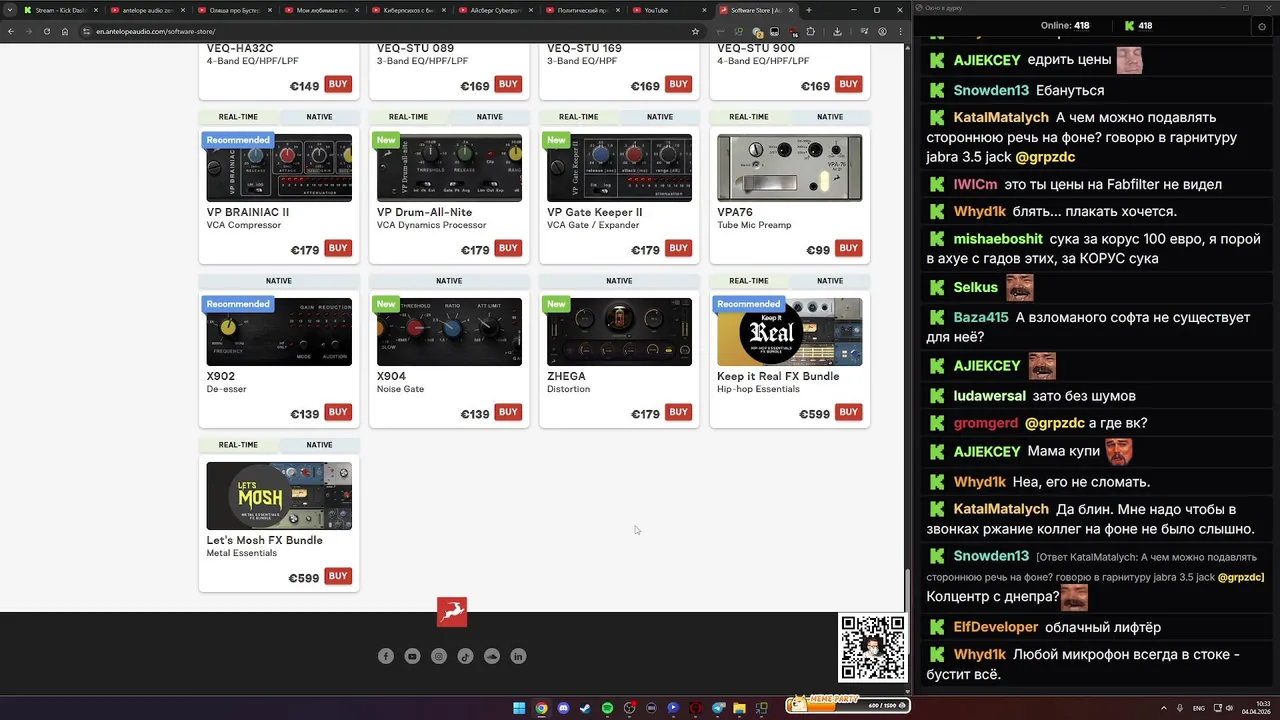
Task: Buy VPA76 tube mic preamp
Action: [x=849, y=248]
